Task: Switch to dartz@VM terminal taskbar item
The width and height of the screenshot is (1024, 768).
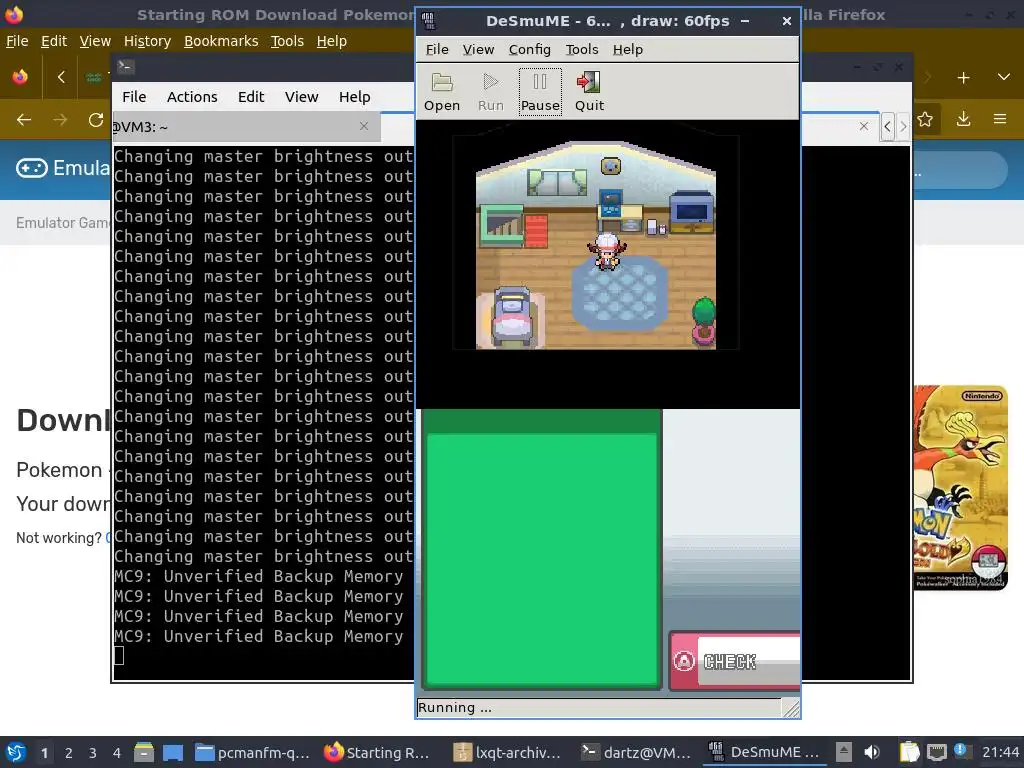Action: click(636, 752)
